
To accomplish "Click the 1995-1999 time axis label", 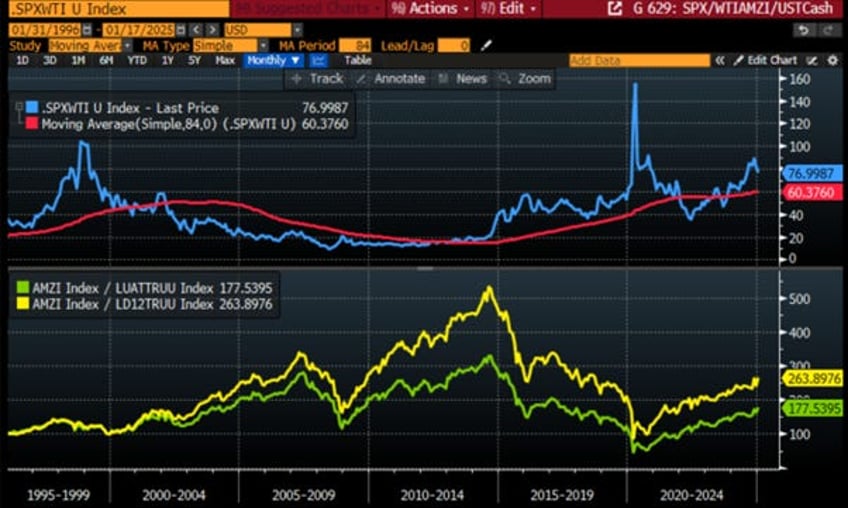I will (58, 494).
